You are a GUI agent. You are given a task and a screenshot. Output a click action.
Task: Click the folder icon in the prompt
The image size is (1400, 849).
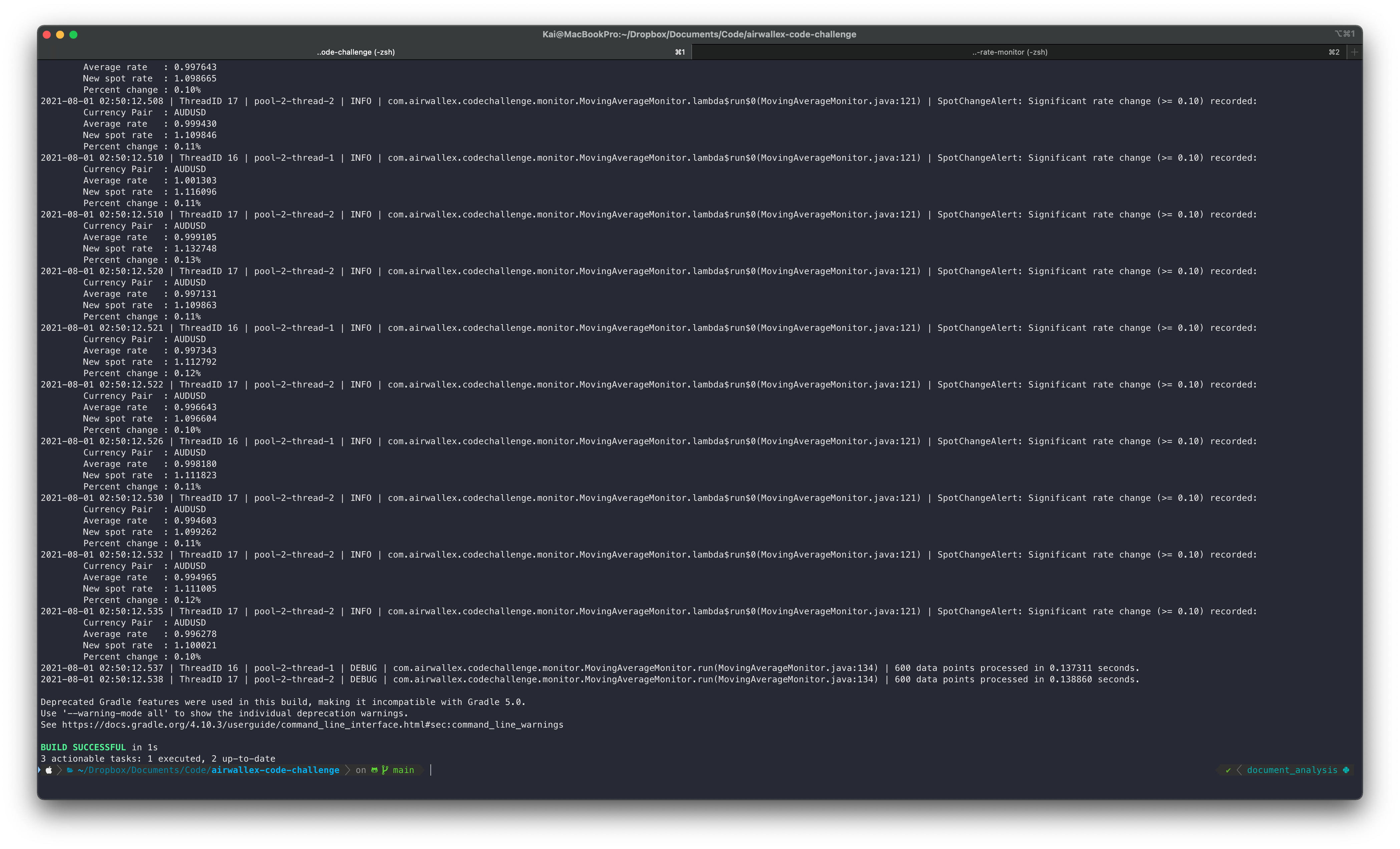(70, 771)
